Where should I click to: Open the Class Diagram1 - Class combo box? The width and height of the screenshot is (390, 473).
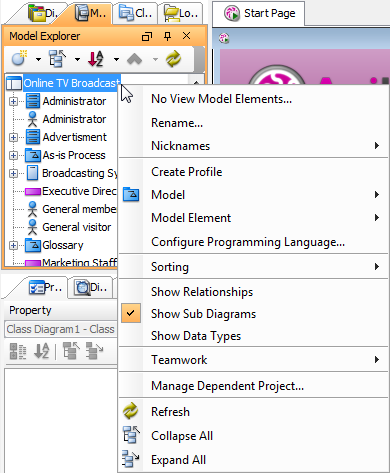pyautogui.click(x=61, y=329)
